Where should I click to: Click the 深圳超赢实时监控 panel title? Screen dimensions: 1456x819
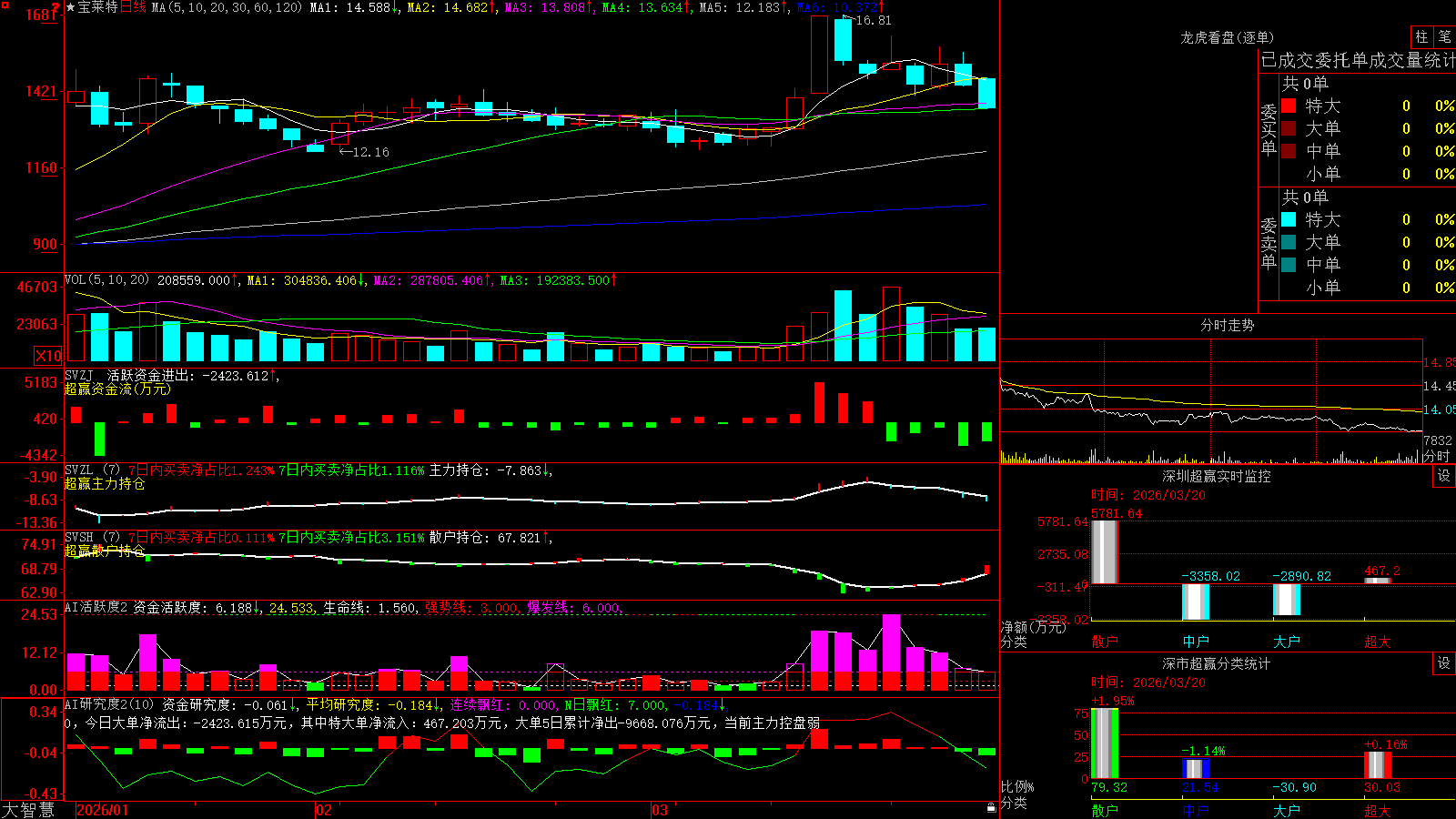[1217, 476]
